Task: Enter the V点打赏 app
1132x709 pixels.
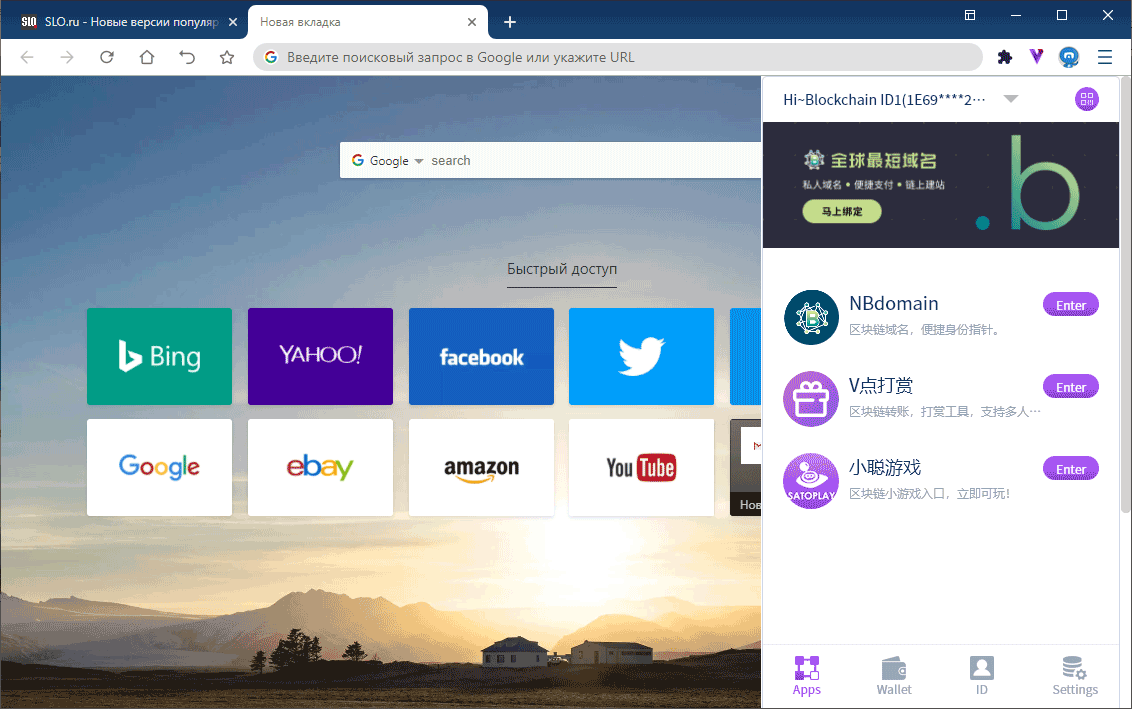Action: click(x=1071, y=387)
